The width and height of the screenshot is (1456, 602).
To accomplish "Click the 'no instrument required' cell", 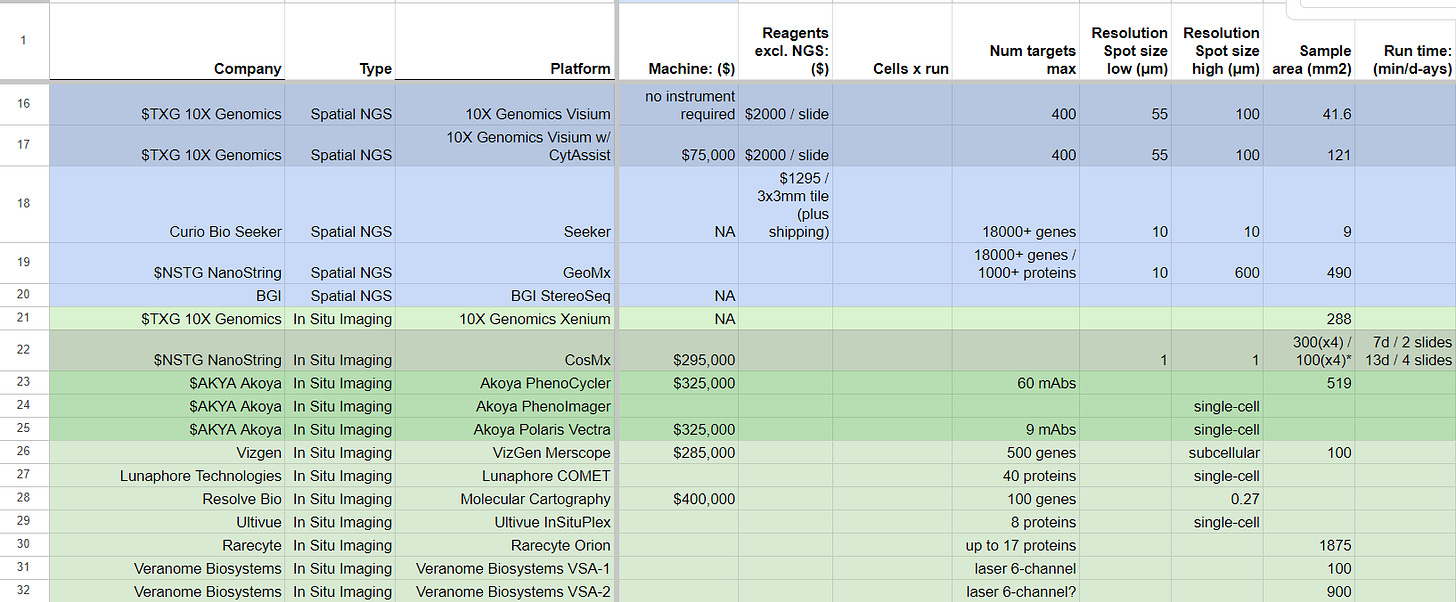I will click(x=680, y=104).
